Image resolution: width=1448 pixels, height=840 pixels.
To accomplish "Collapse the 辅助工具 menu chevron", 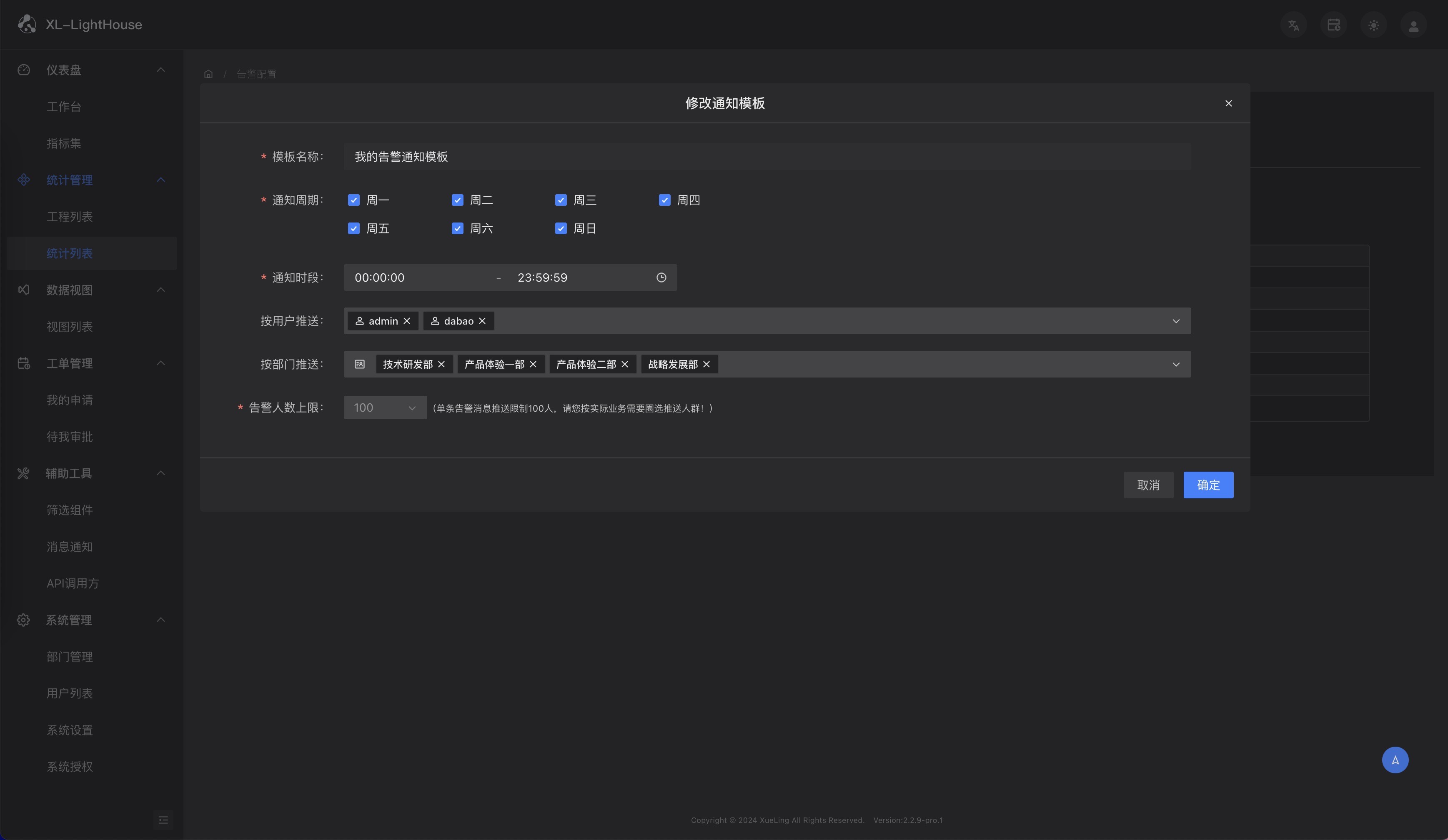I will click(161, 473).
